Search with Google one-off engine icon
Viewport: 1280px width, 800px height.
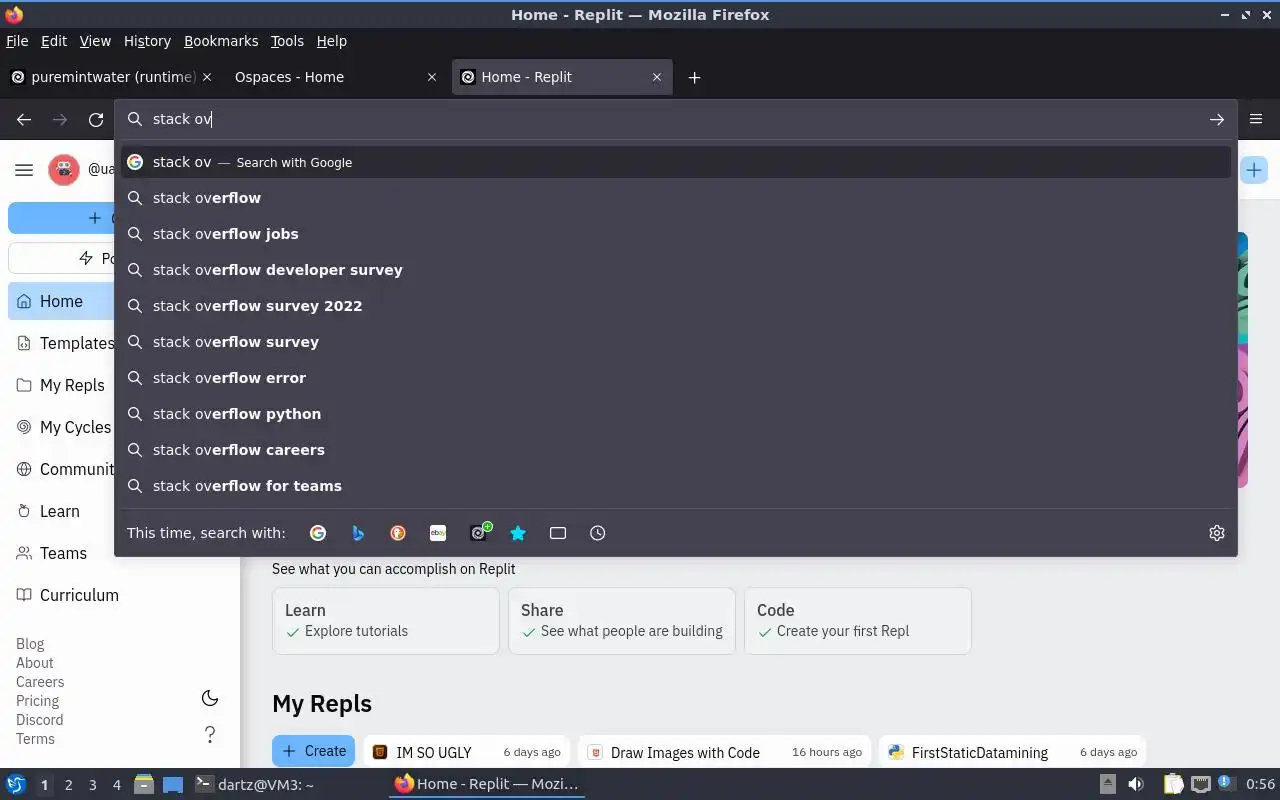click(x=318, y=533)
